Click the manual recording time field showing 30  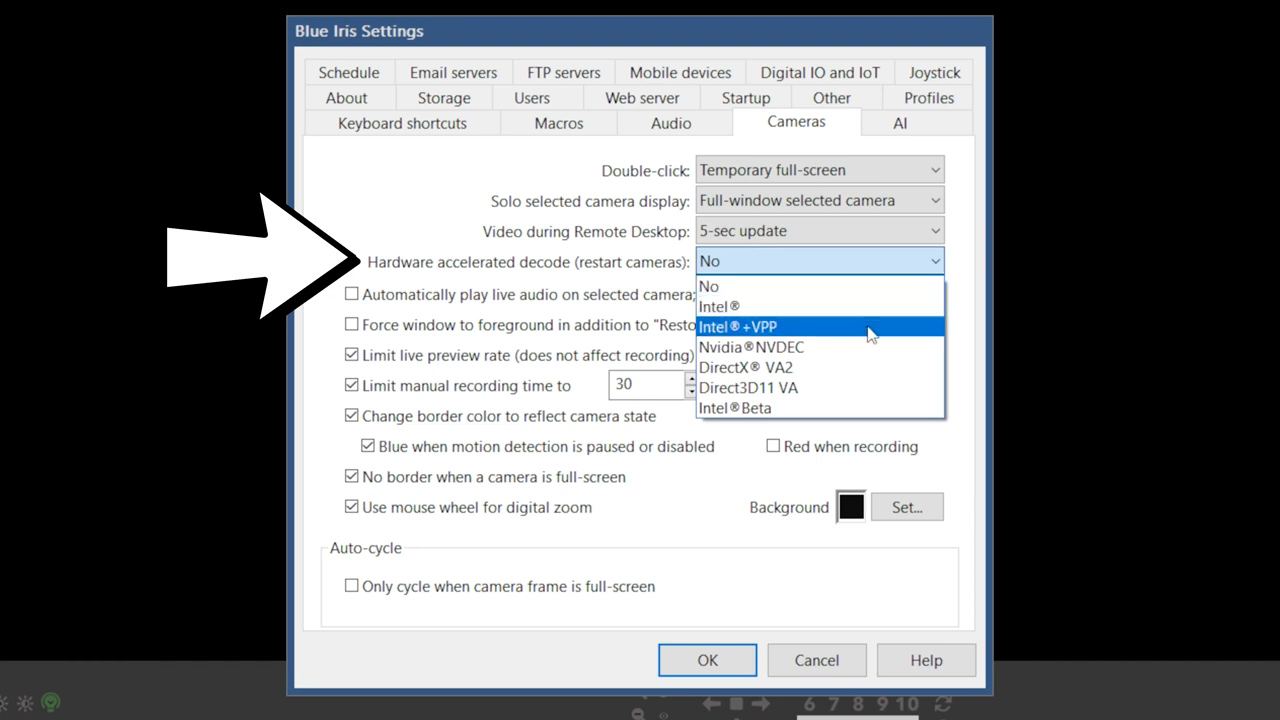pyautogui.click(x=646, y=385)
